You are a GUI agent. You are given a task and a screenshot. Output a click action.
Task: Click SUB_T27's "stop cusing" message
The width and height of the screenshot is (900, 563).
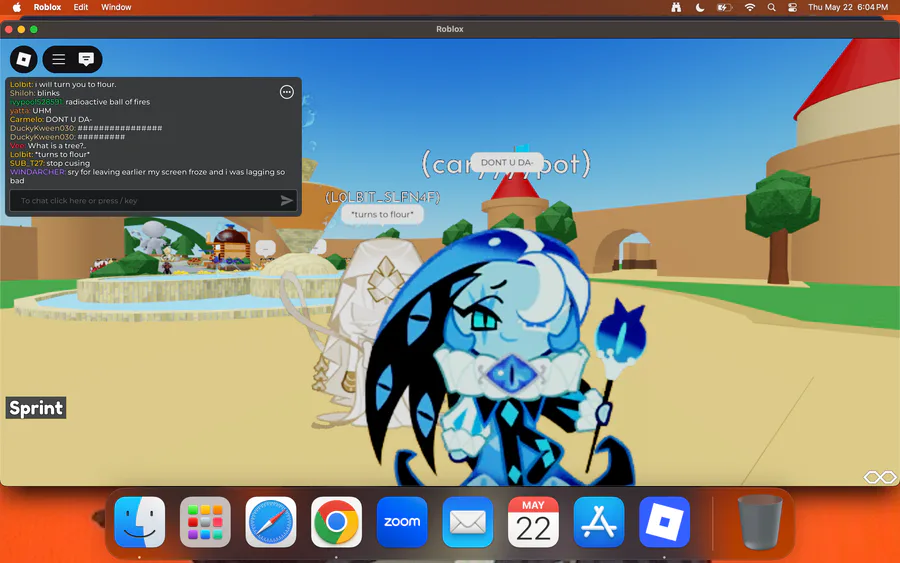(x=50, y=163)
